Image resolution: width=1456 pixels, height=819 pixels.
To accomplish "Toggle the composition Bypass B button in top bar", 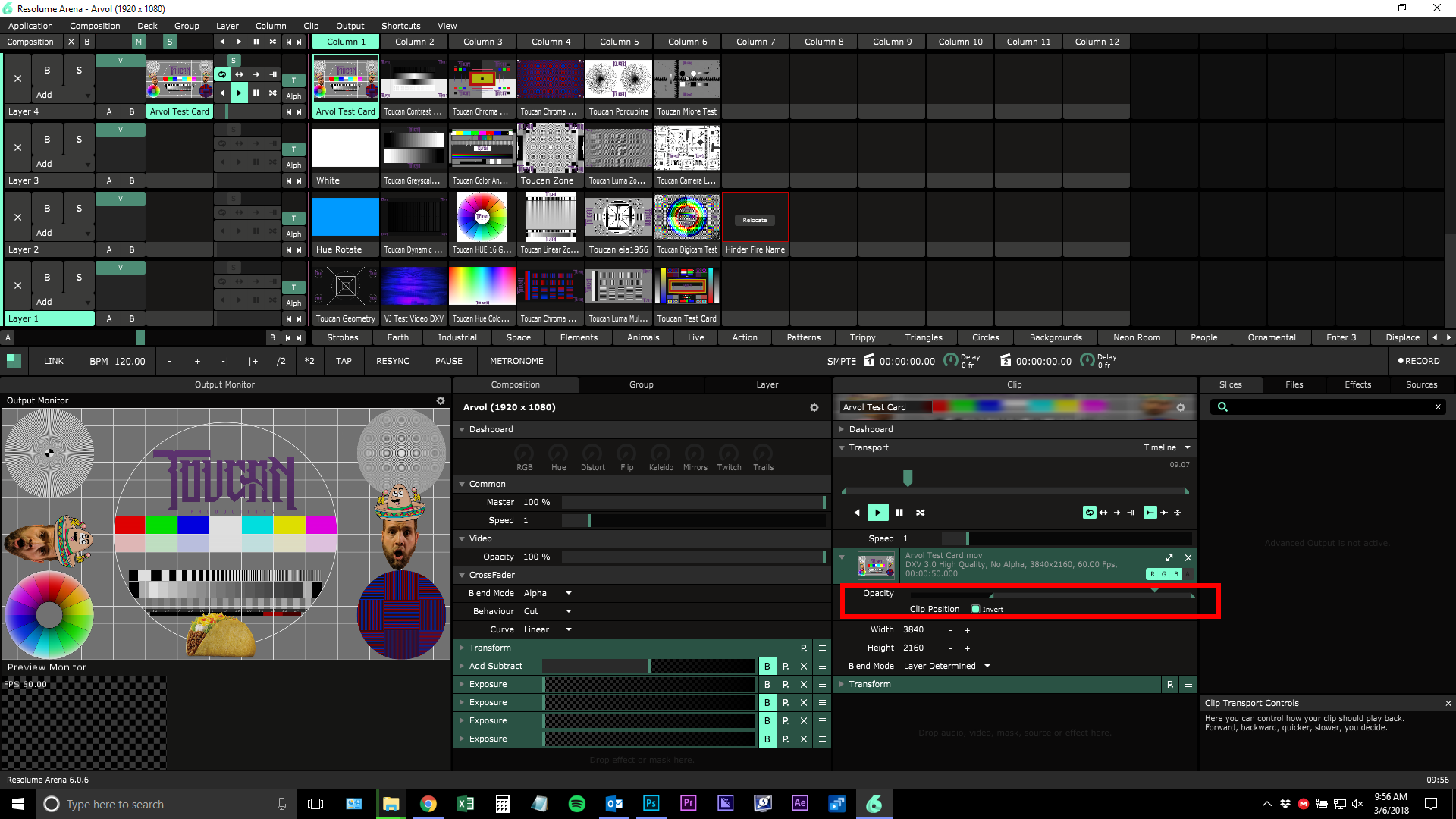I will tap(87, 42).
